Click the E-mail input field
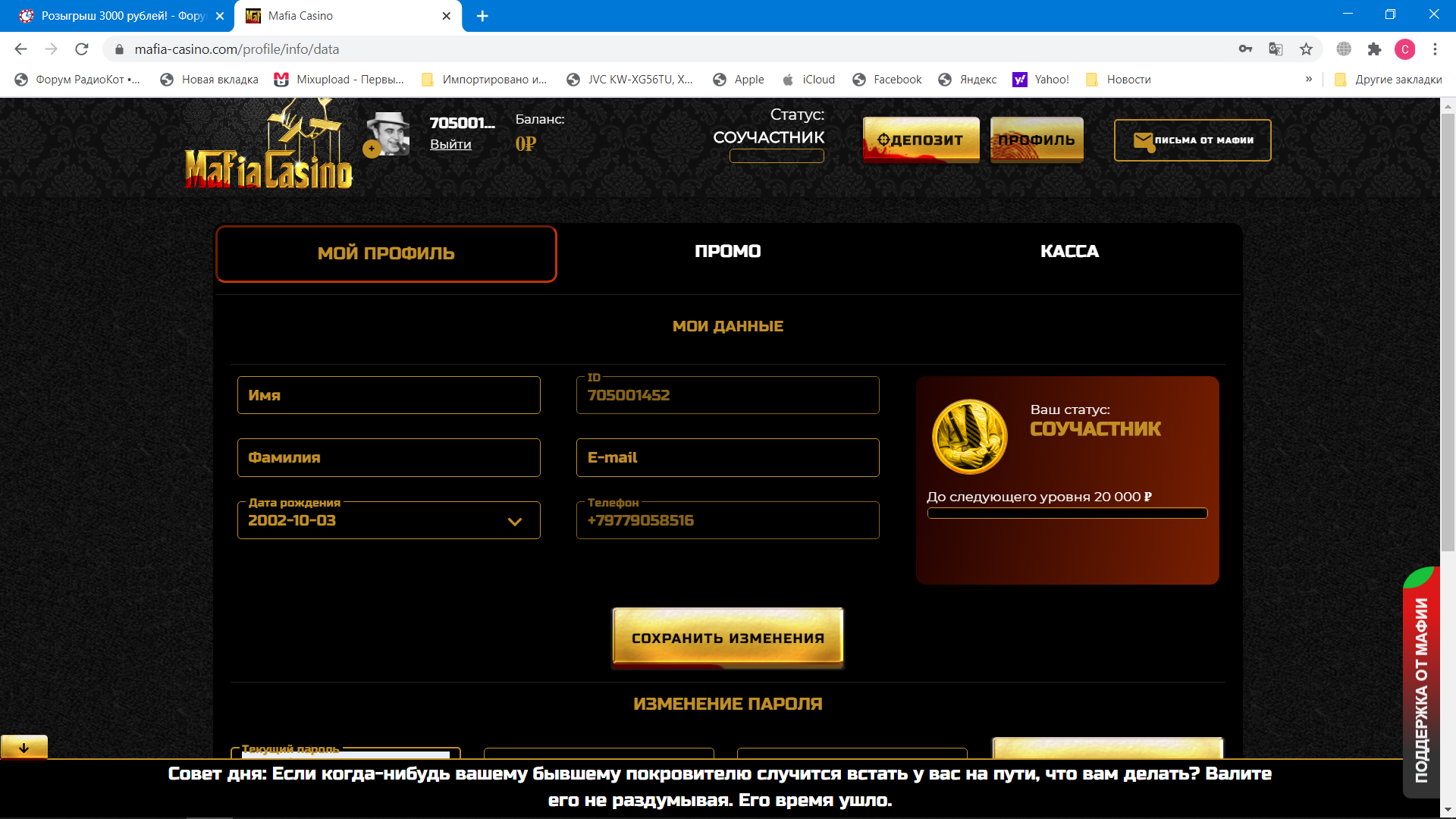Image resolution: width=1456 pixels, height=819 pixels. point(727,457)
